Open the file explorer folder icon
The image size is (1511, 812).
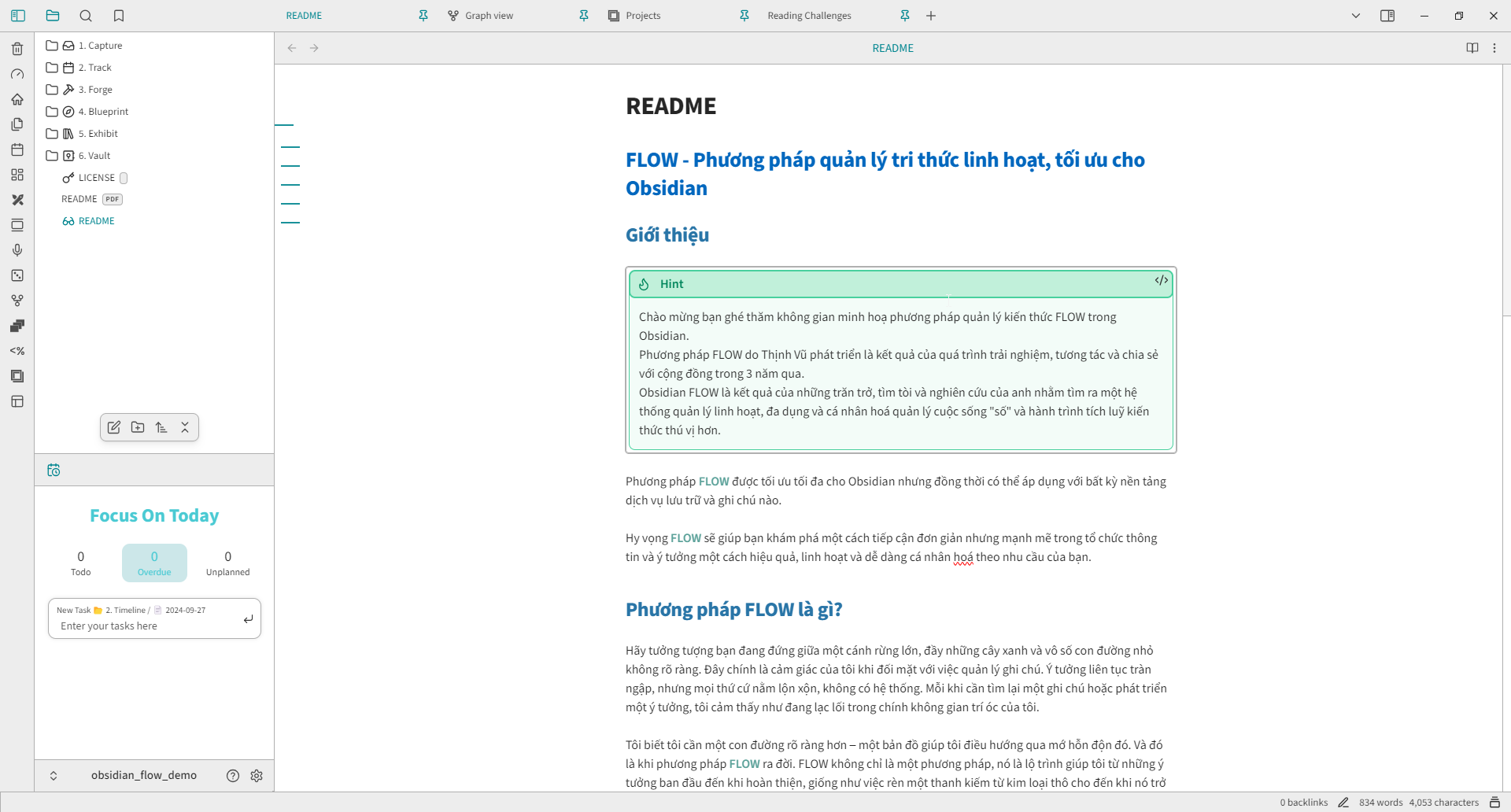click(x=53, y=16)
